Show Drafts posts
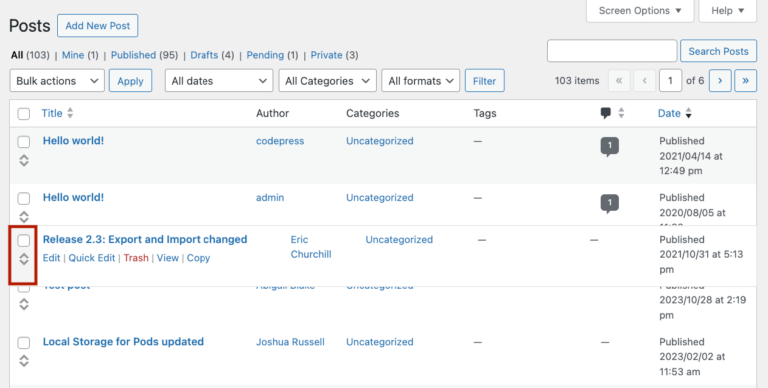 coord(204,55)
